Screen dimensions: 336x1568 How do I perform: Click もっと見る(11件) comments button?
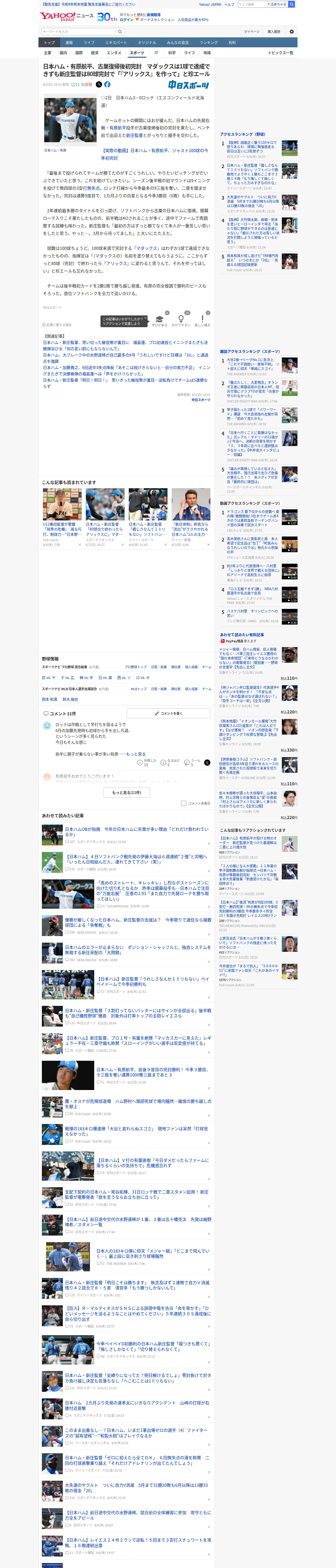point(127,793)
